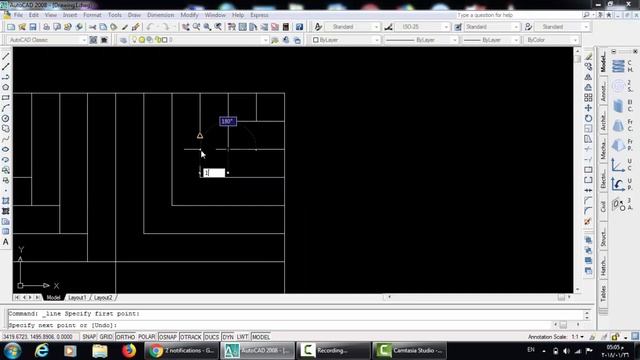Click the MODEL button in status bar
Image resolution: width=640 pixels, height=360 pixels.
tap(261, 337)
